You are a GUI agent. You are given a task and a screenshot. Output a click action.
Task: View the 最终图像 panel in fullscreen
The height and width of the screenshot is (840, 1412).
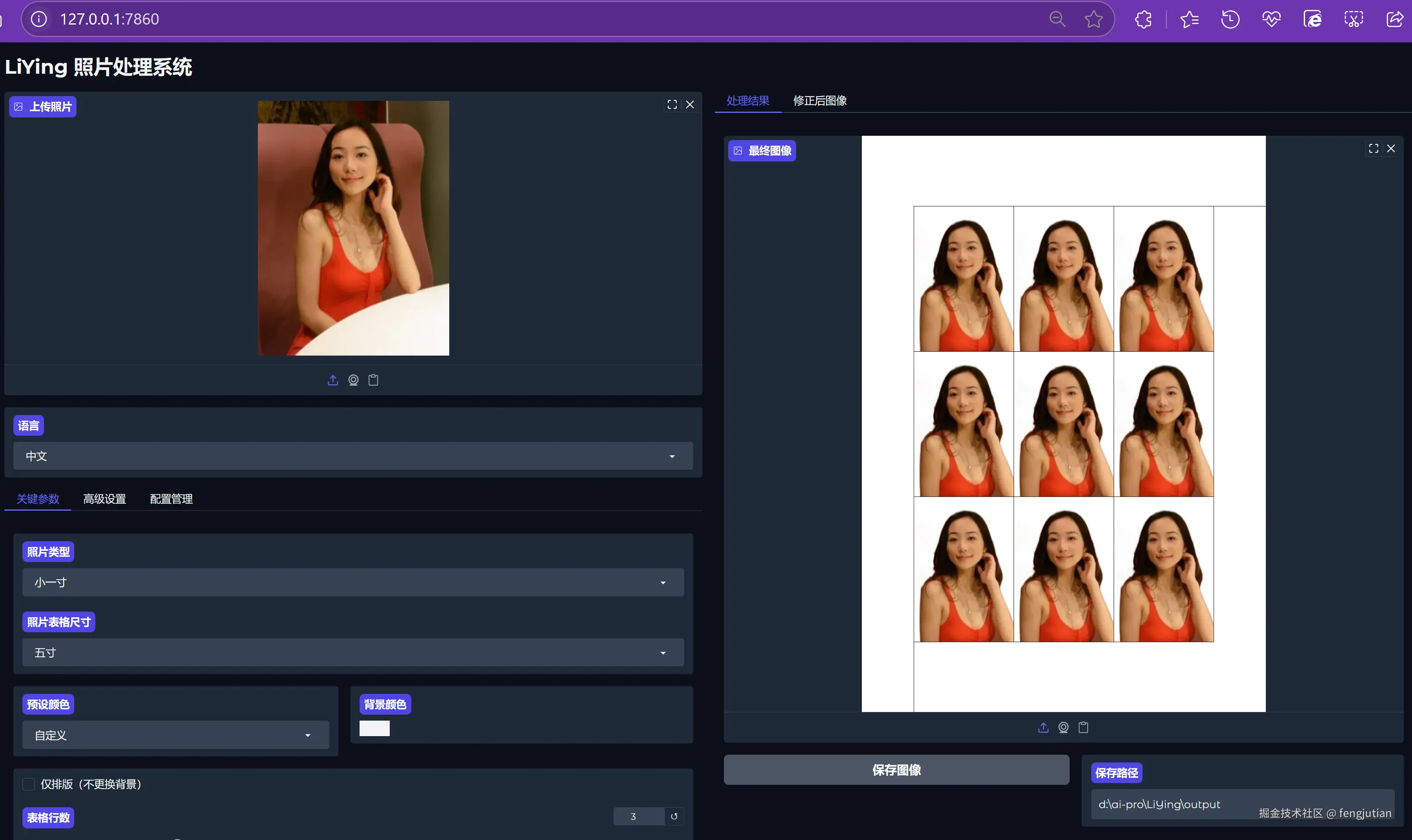[x=1374, y=148]
